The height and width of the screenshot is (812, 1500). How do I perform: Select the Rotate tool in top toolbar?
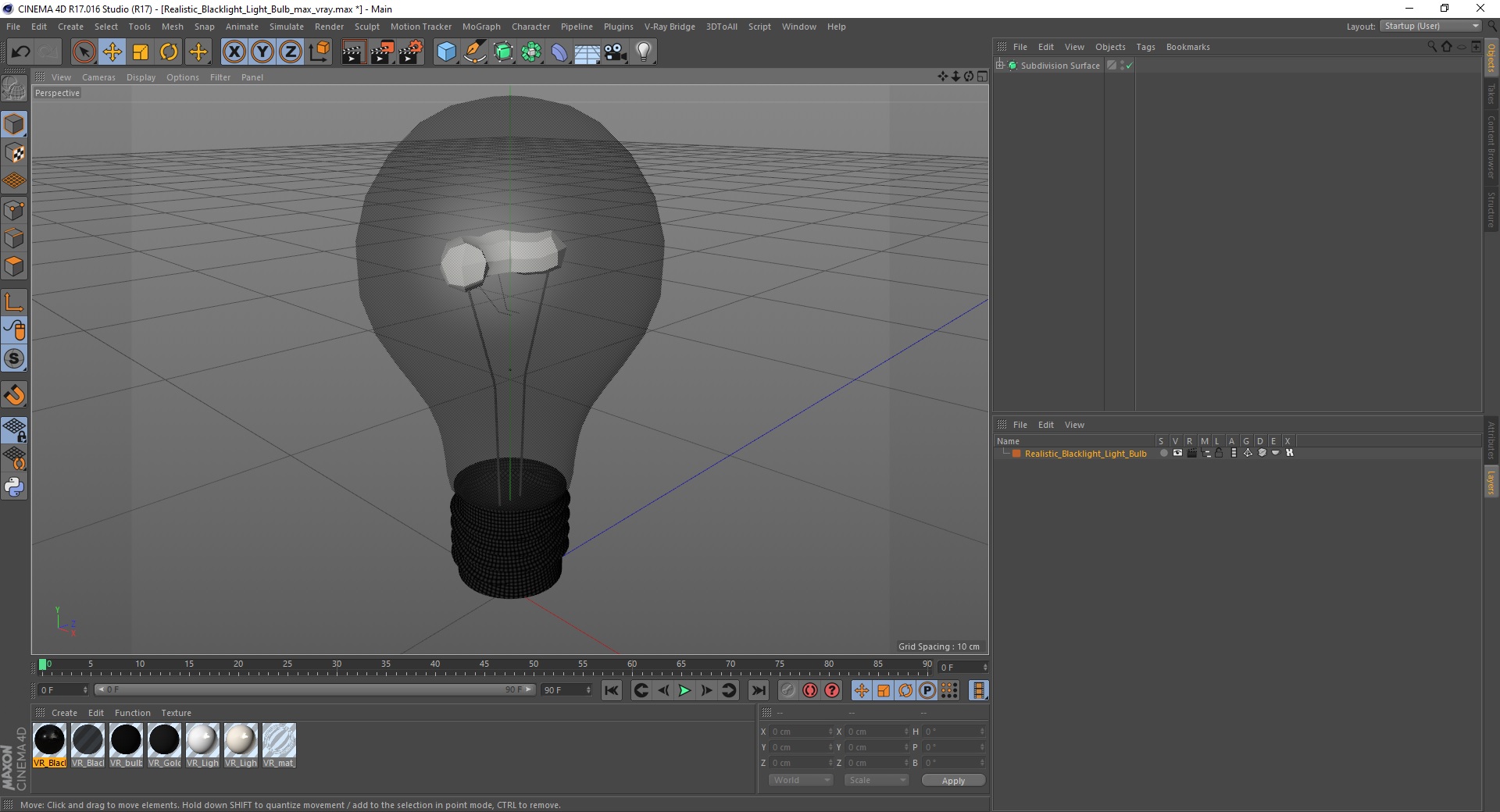tap(169, 52)
